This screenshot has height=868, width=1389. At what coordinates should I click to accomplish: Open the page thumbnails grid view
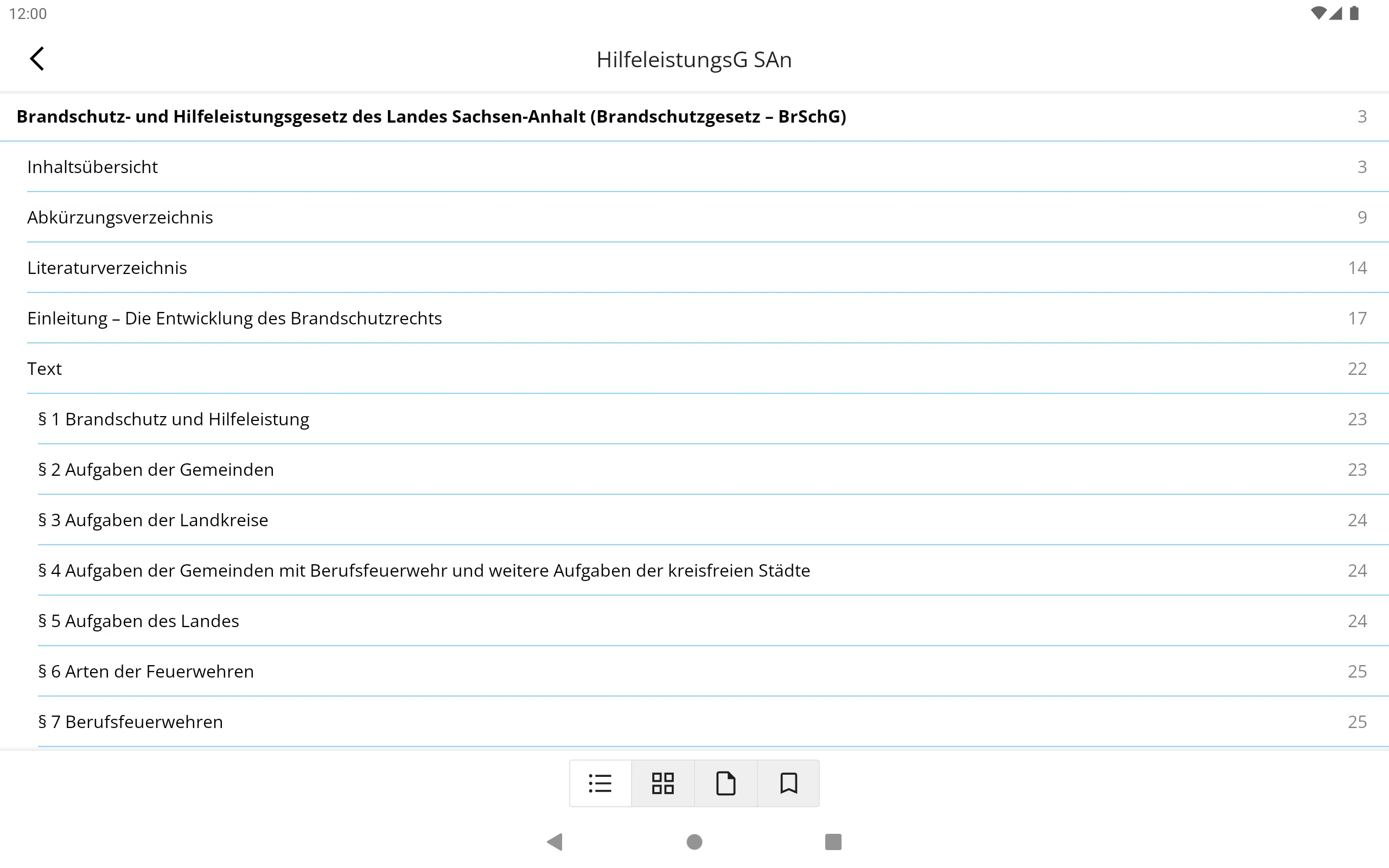[x=663, y=783]
